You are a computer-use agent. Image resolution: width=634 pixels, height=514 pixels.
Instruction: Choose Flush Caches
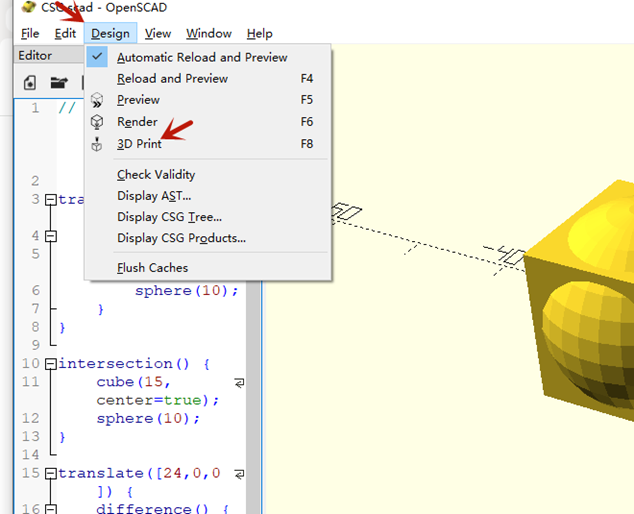click(208, 268)
